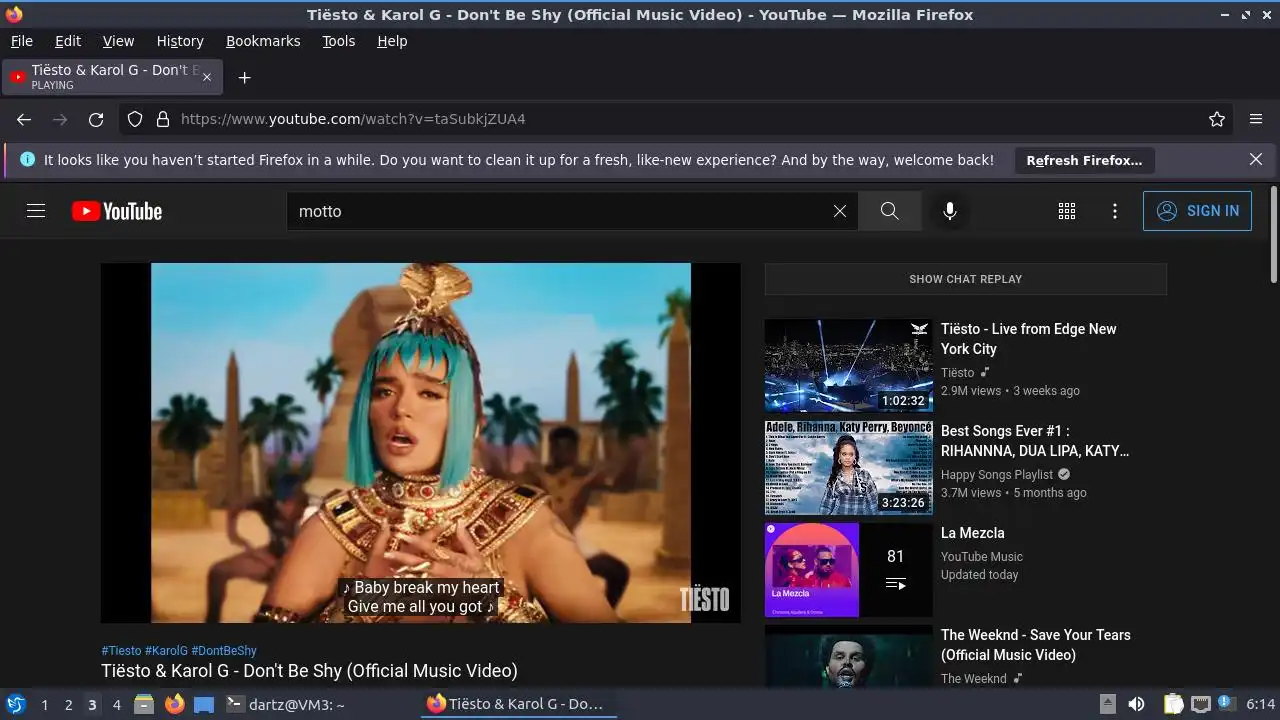The image size is (1280, 720).
Task: Start voice search with the microphone
Action: (x=950, y=211)
